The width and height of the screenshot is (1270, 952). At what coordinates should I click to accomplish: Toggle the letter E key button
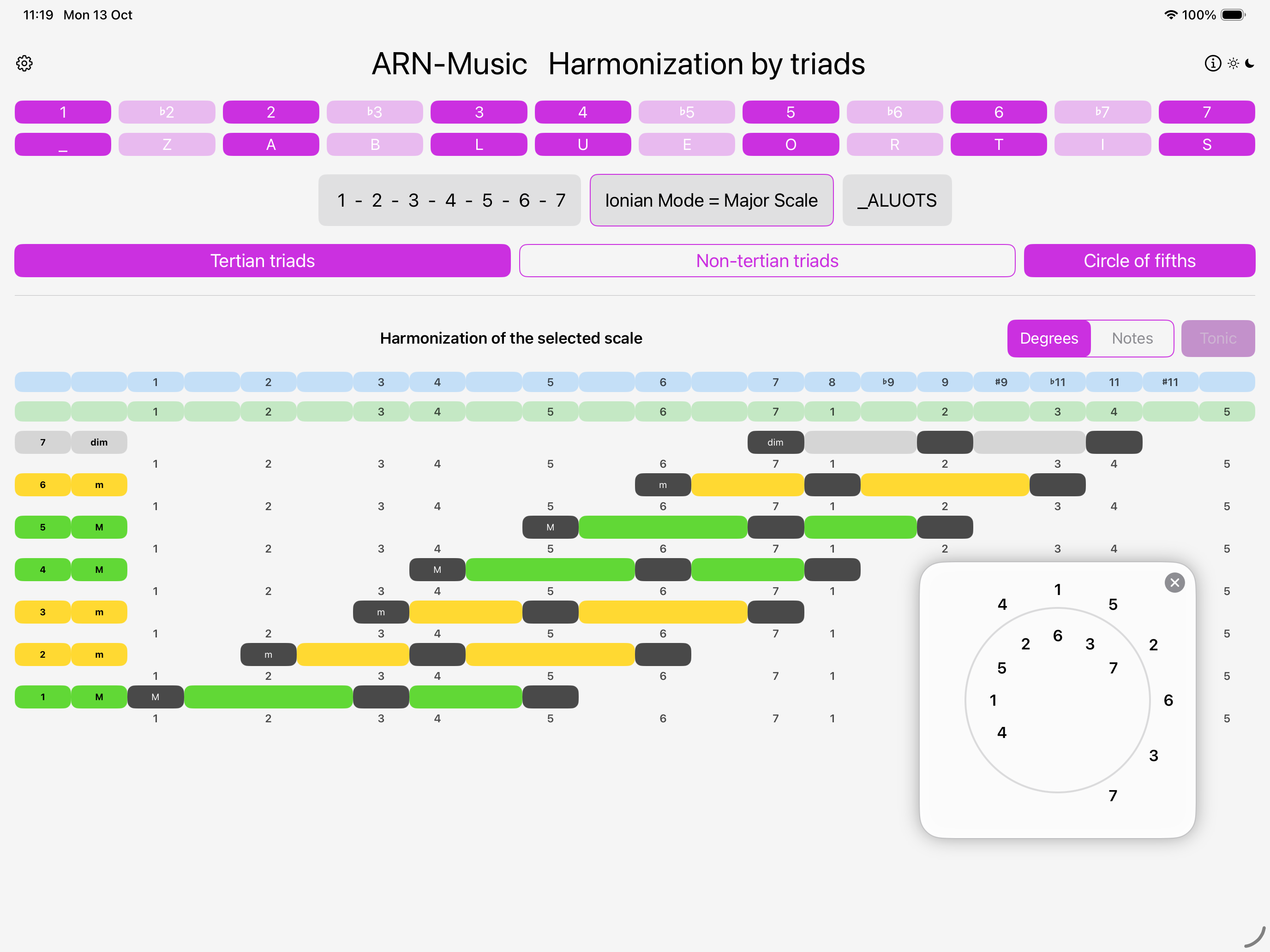[686, 145]
